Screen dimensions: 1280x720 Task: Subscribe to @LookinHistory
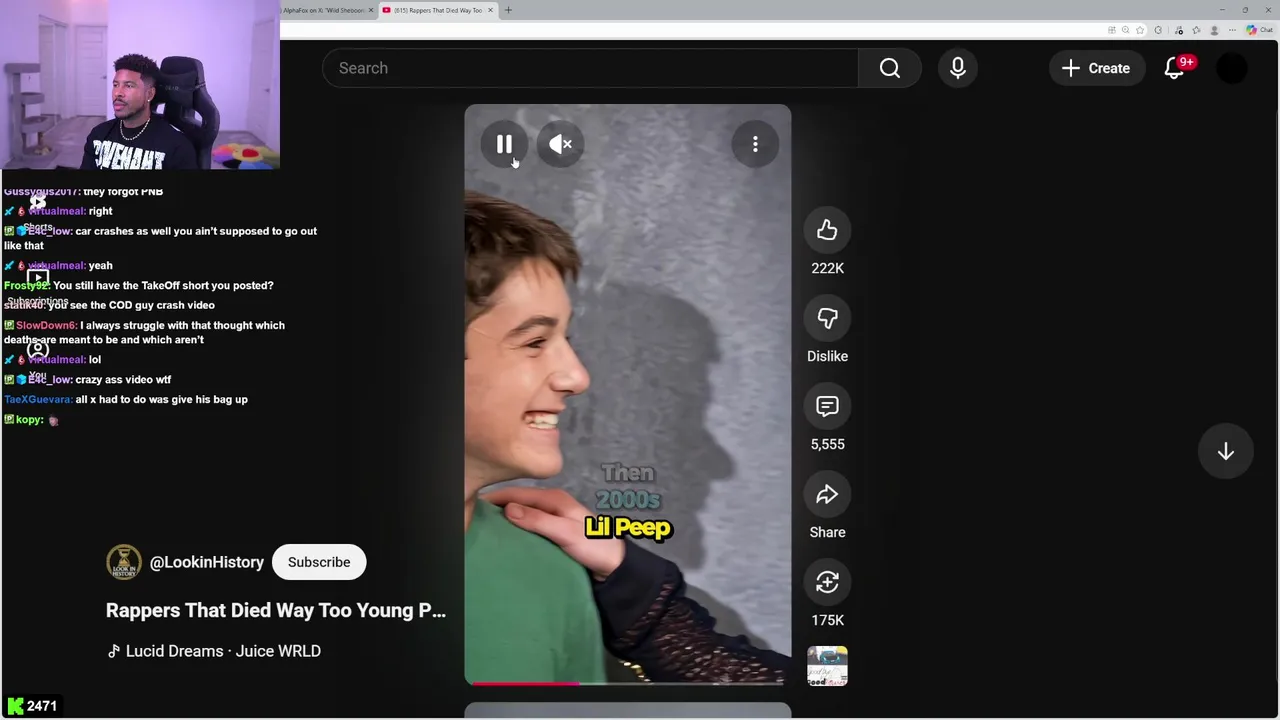319,562
